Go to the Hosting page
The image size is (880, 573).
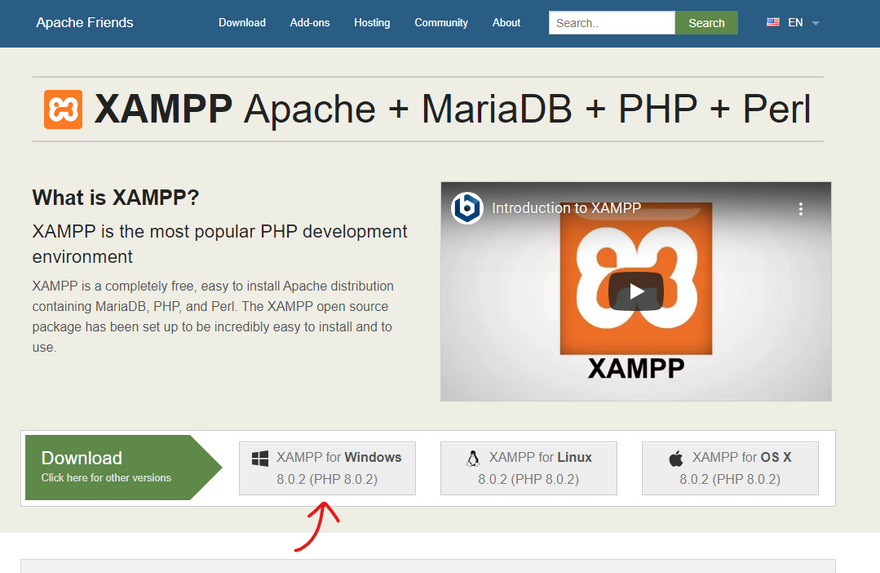(372, 22)
